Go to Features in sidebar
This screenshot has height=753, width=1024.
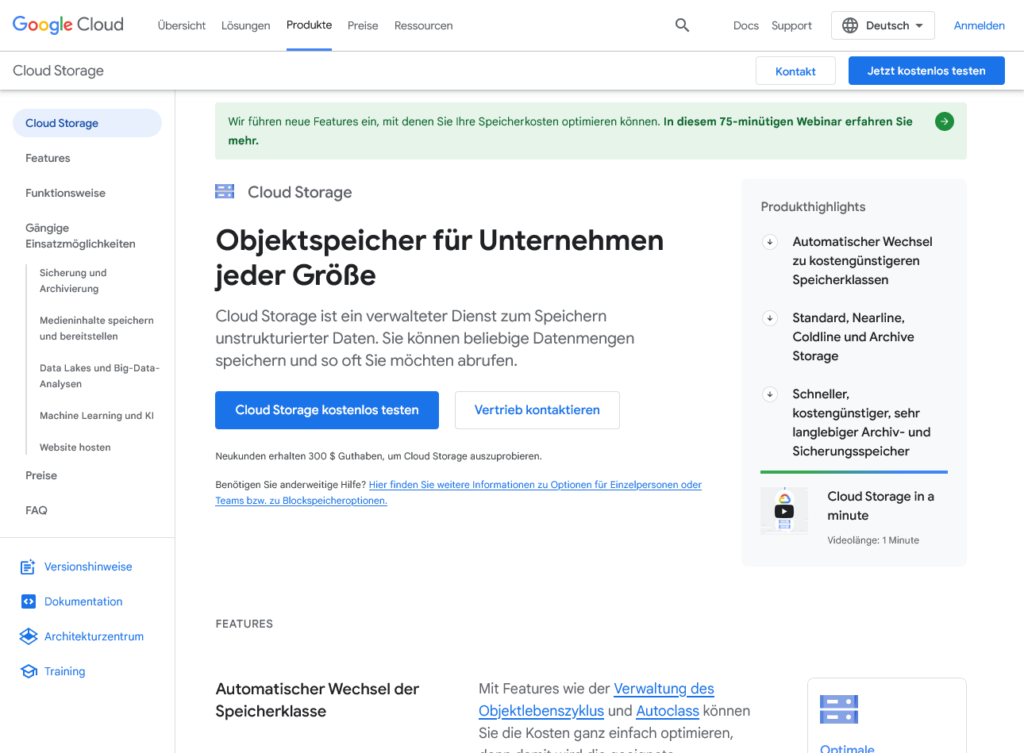(x=48, y=158)
